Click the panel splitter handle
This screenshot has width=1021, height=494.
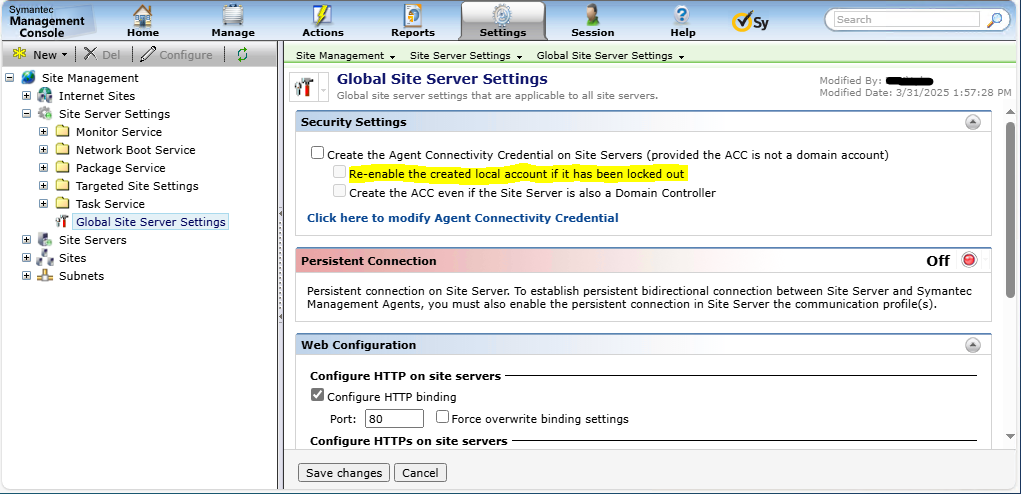click(x=281, y=265)
